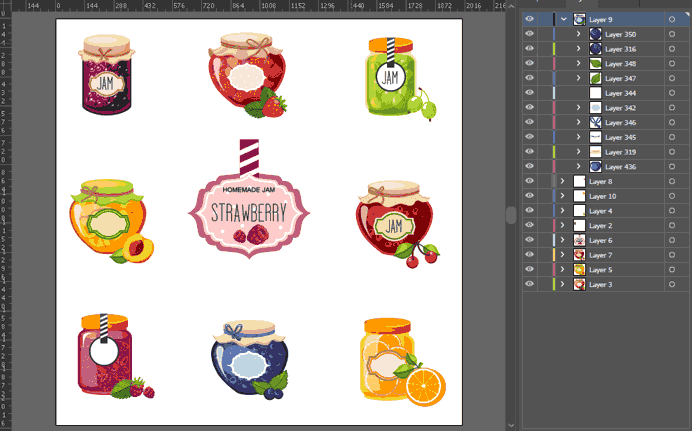This screenshot has height=431, width=692.
Task: Click the strawberry jam label artwork
Action: 249,199
